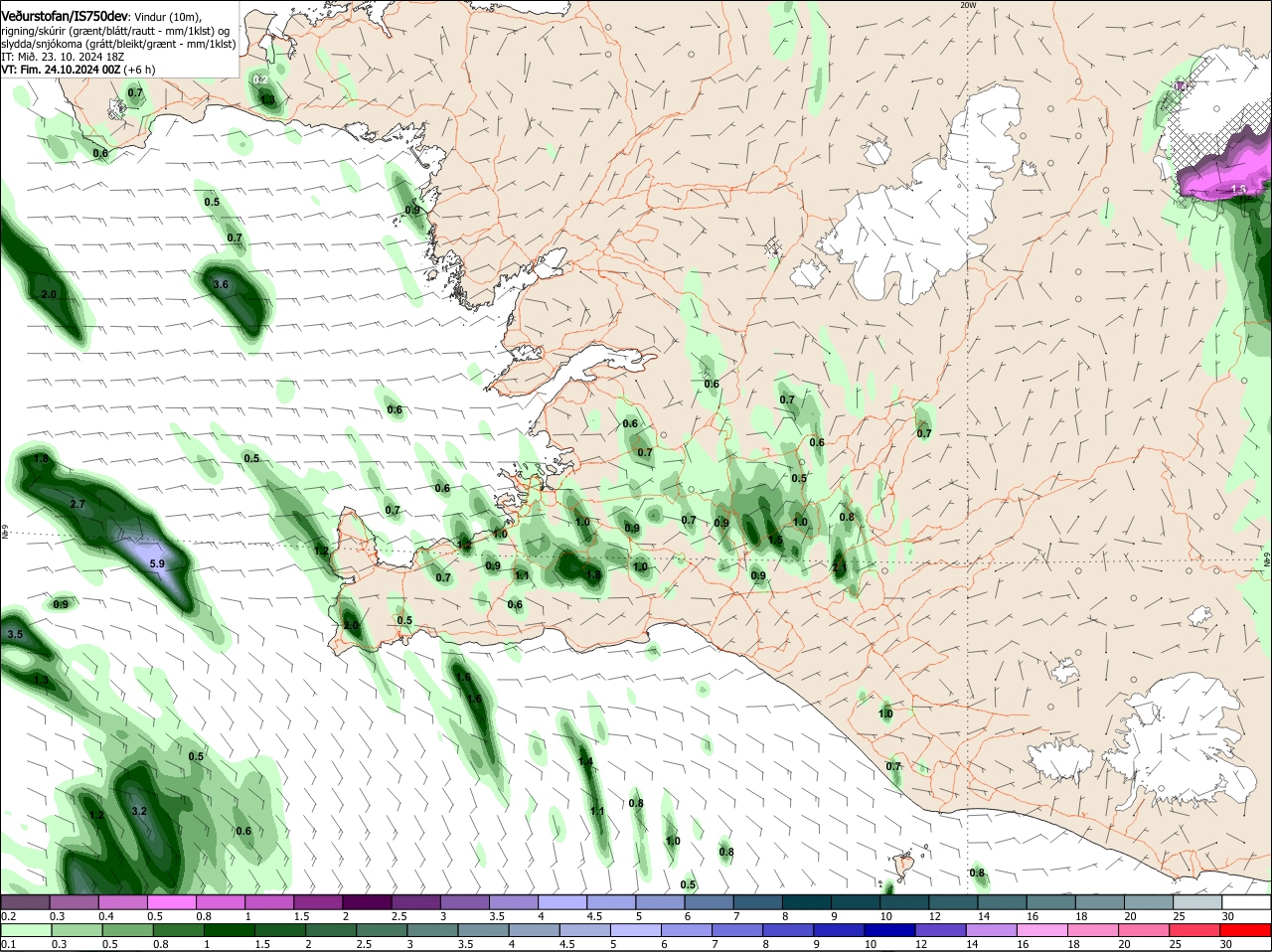
Task: Select bottom-row legend swatch labeled 2.5
Action: pyautogui.click(x=383, y=930)
